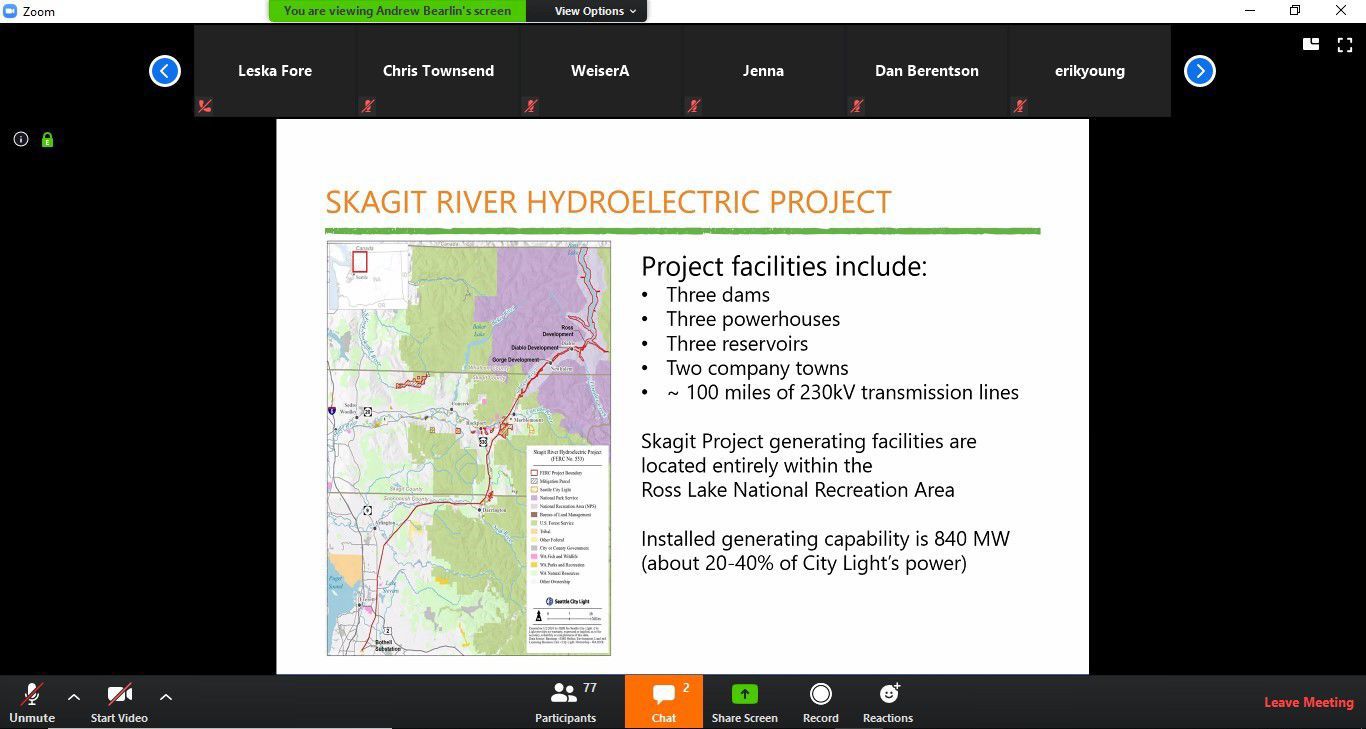Click muted mic icon on Dan Berentson tile
This screenshot has width=1366, height=729.
click(857, 106)
